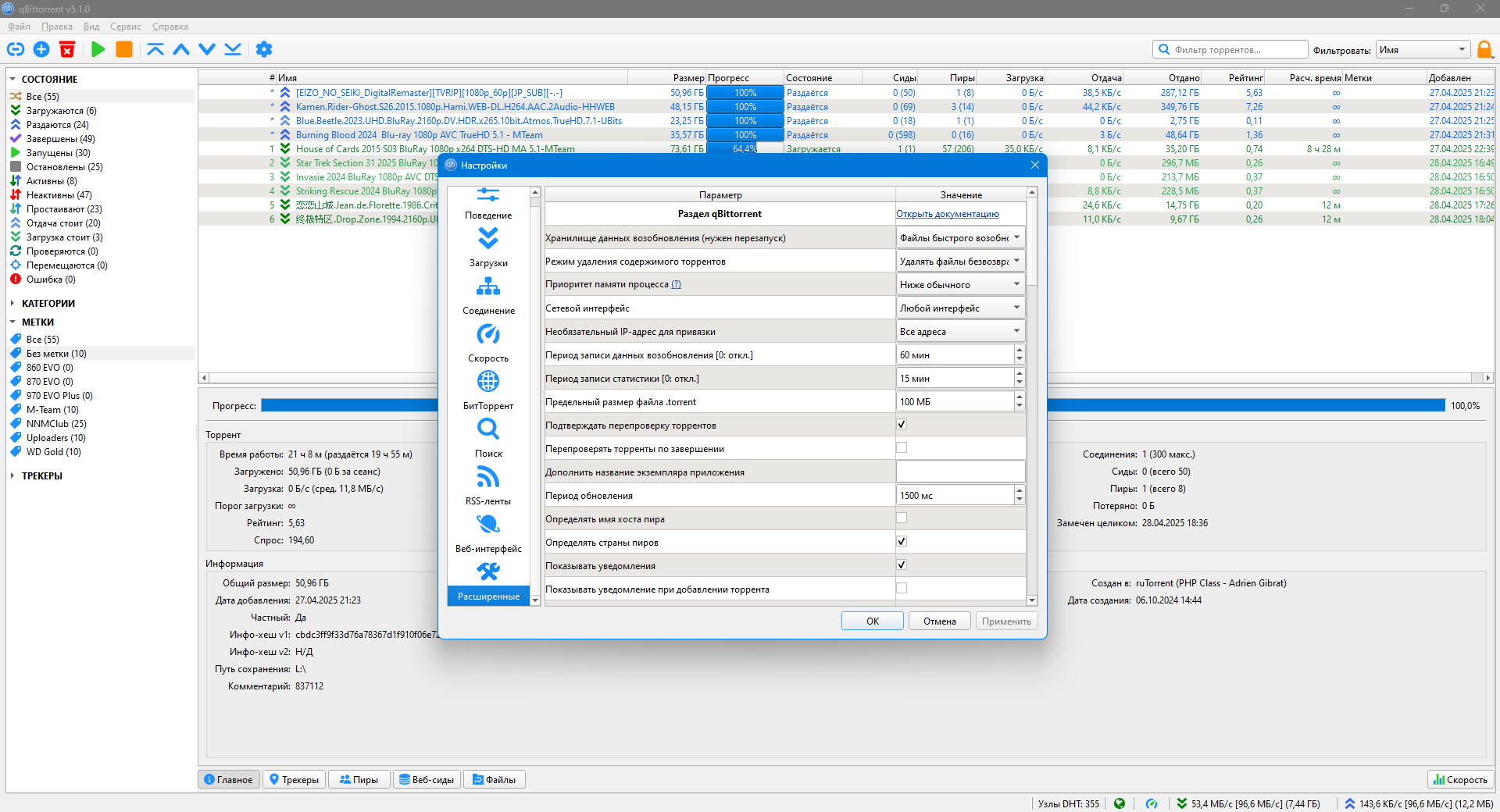Collapse the СОСТОЯНИЕ sidebar section
The image size is (1500, 812).
pos(12,80)
